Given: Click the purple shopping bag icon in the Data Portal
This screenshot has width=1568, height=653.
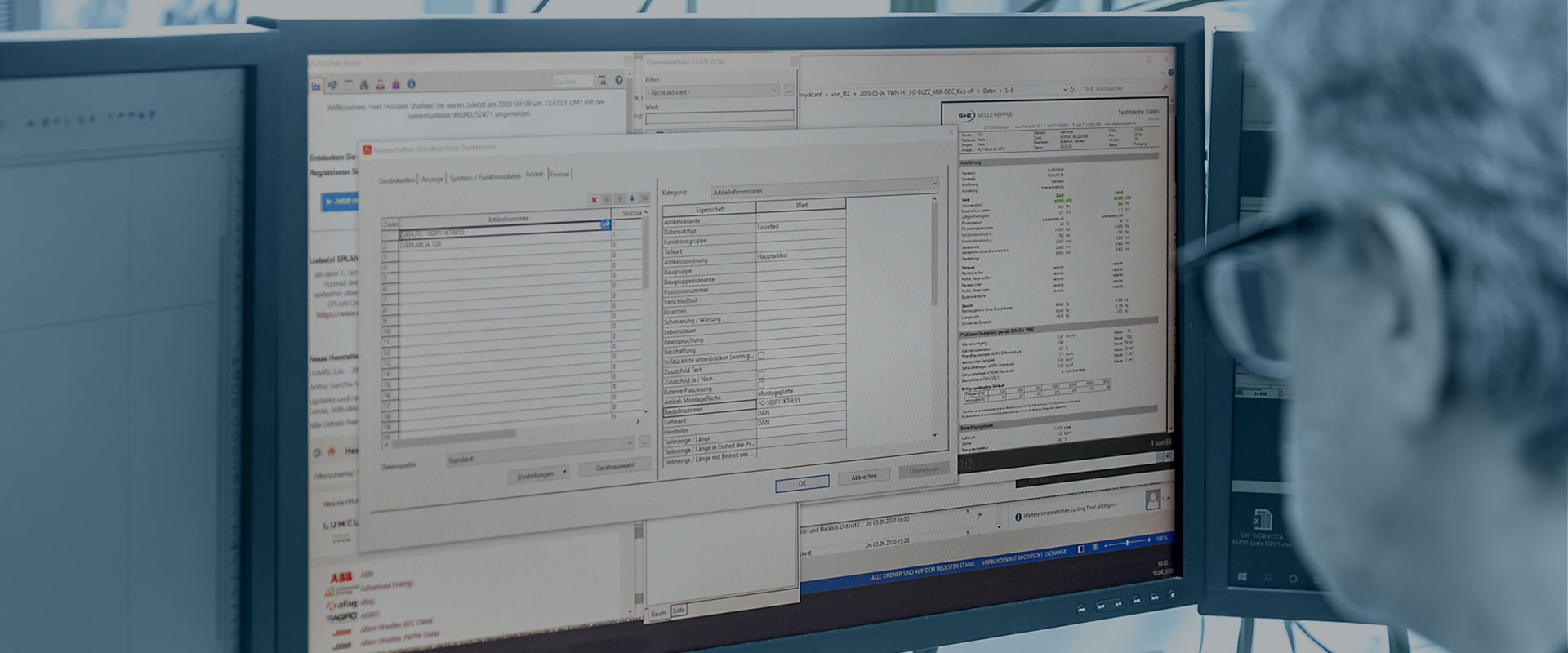Looking at the screenshot, I should (395, 84).
